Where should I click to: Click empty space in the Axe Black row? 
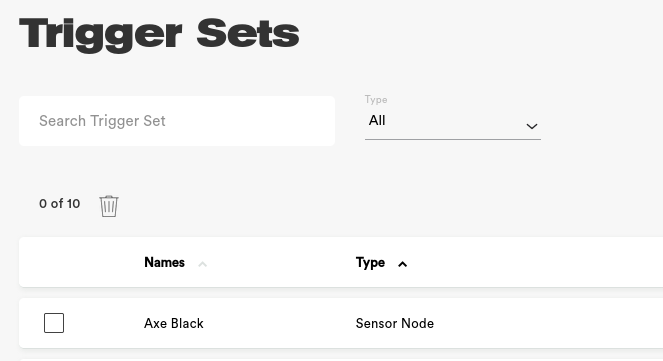point(550,323)
